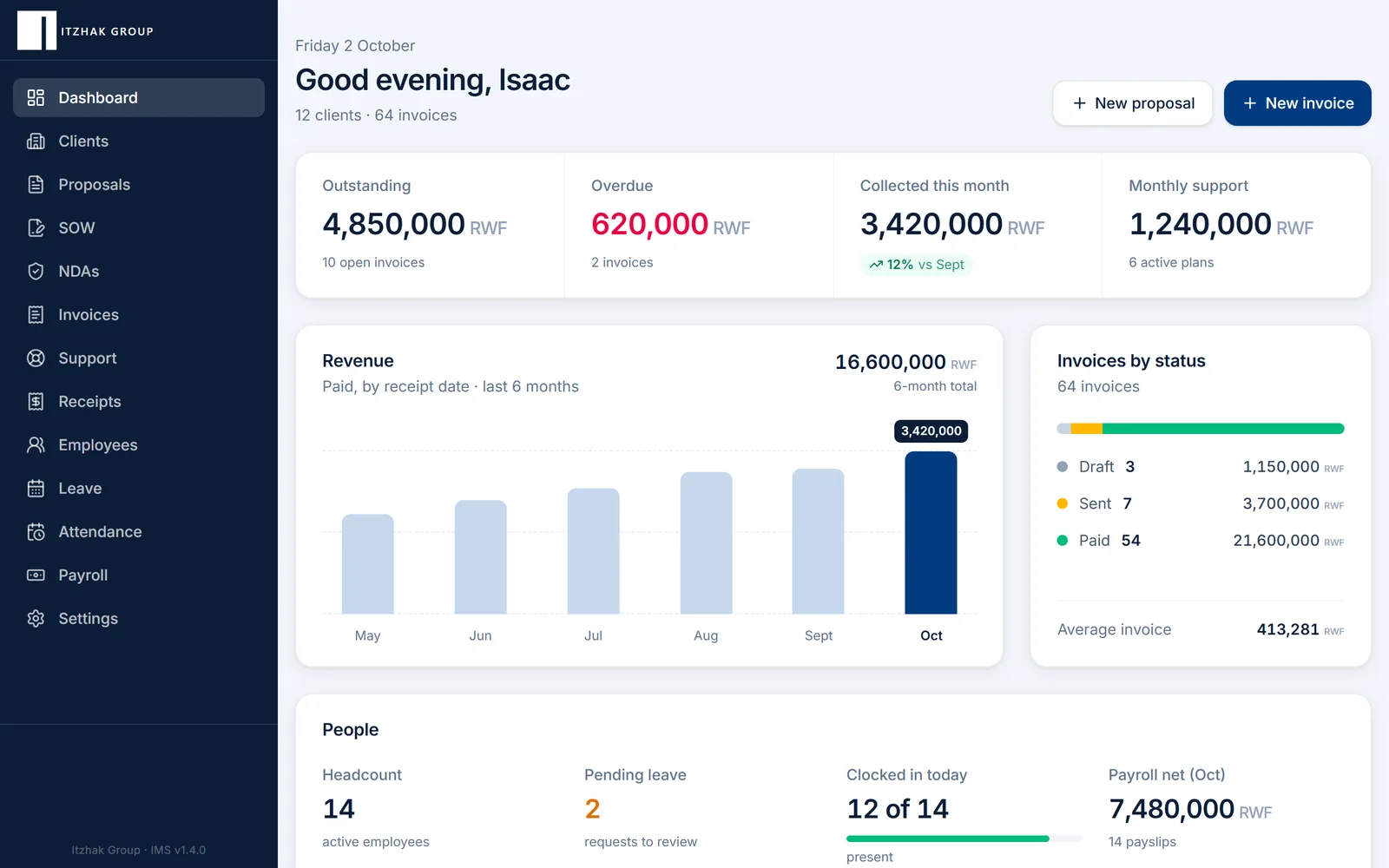Click the Clocked in today progress bar
This screenshot has width=1389, height=868.
[964, 838]
